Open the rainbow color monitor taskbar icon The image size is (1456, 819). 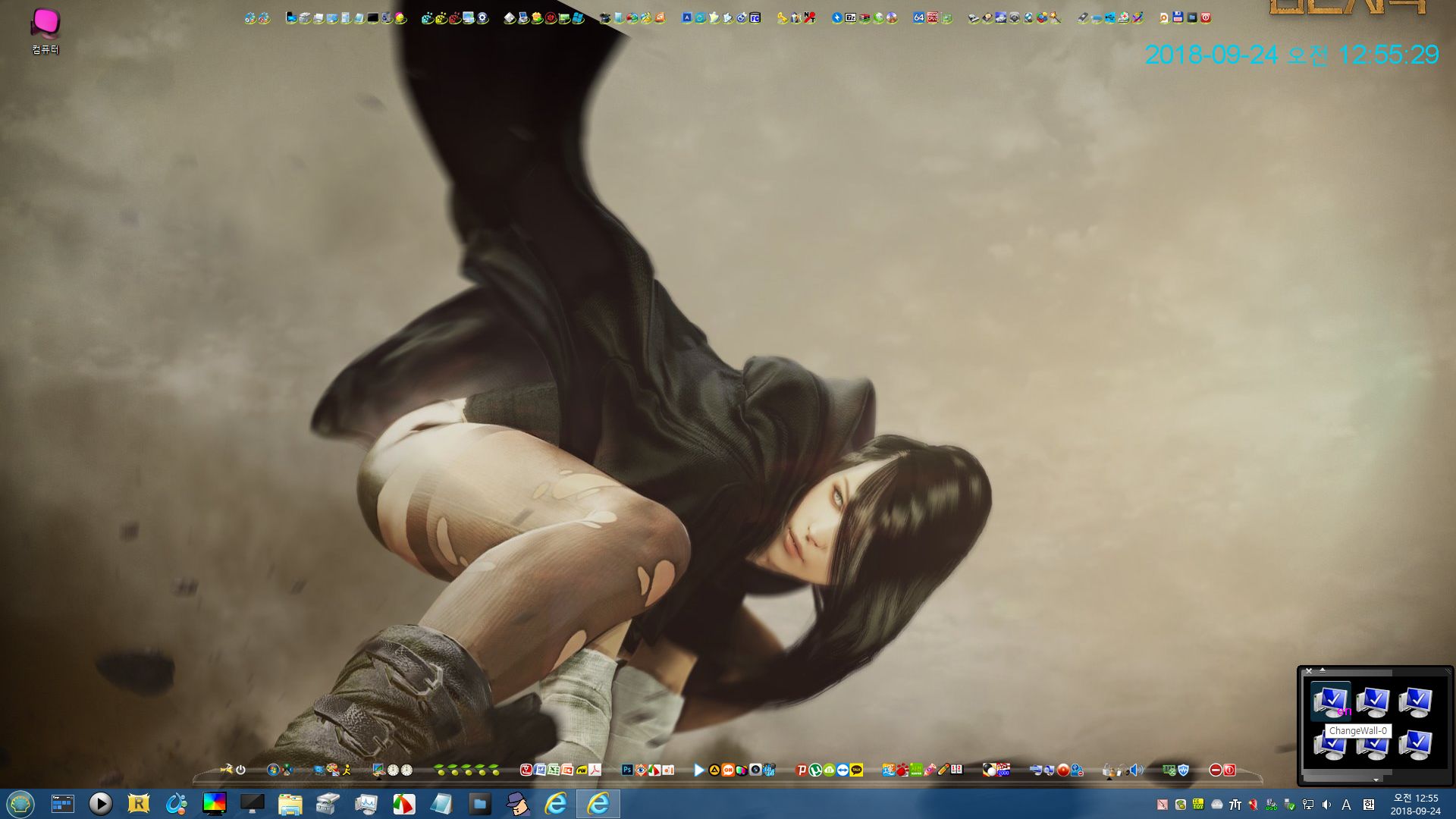(215, 804)
